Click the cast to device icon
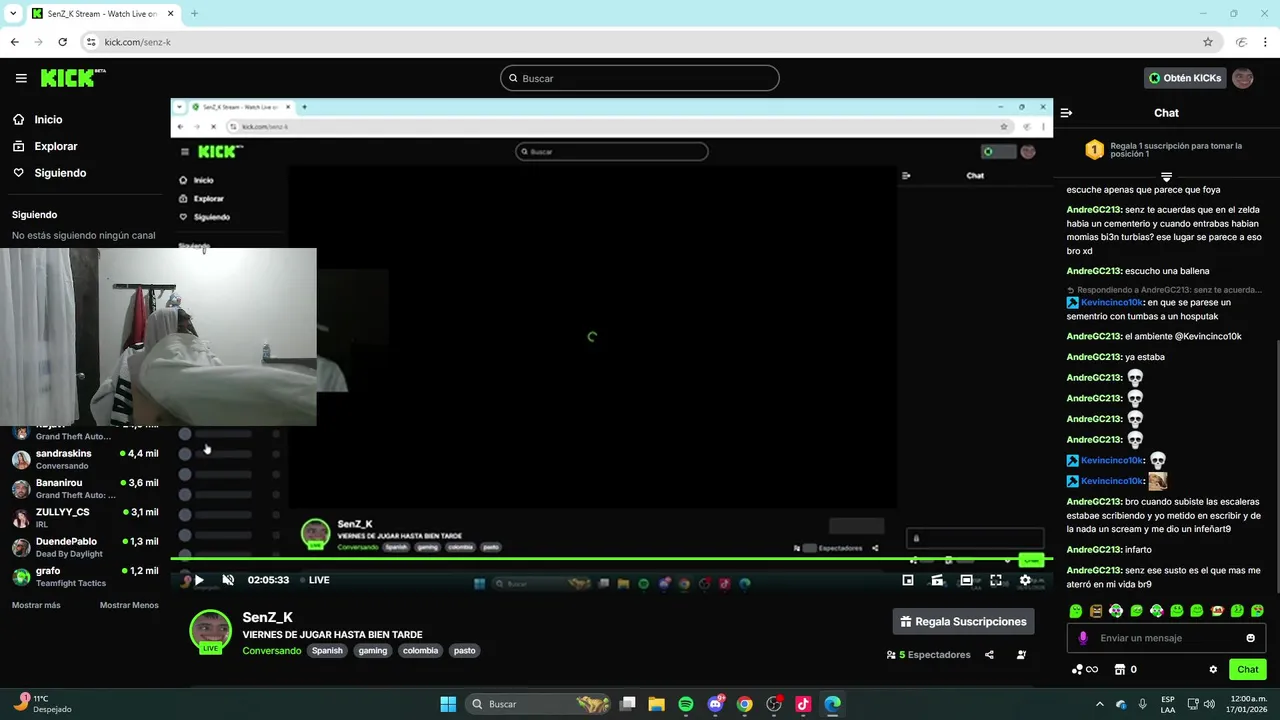 [x=937, y=580]
